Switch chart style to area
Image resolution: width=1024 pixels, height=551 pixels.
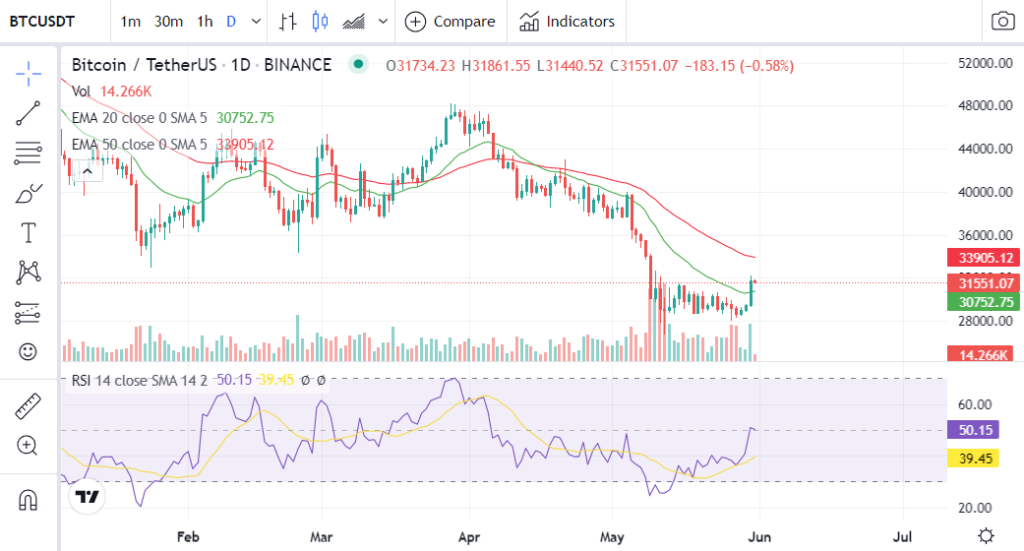[x=354, y=22]
